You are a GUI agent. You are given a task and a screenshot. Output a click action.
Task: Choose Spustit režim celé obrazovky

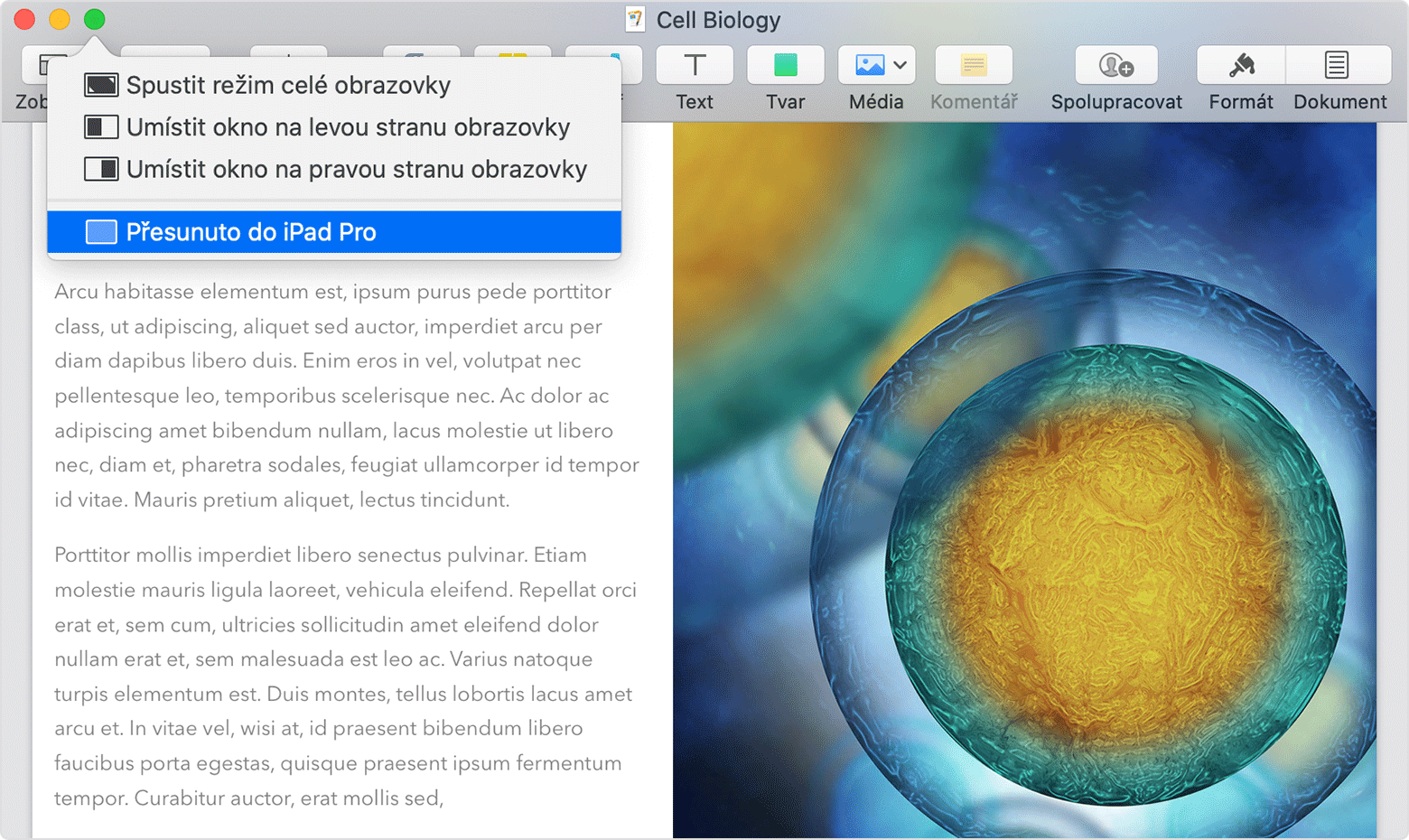(x=288, y=85)
